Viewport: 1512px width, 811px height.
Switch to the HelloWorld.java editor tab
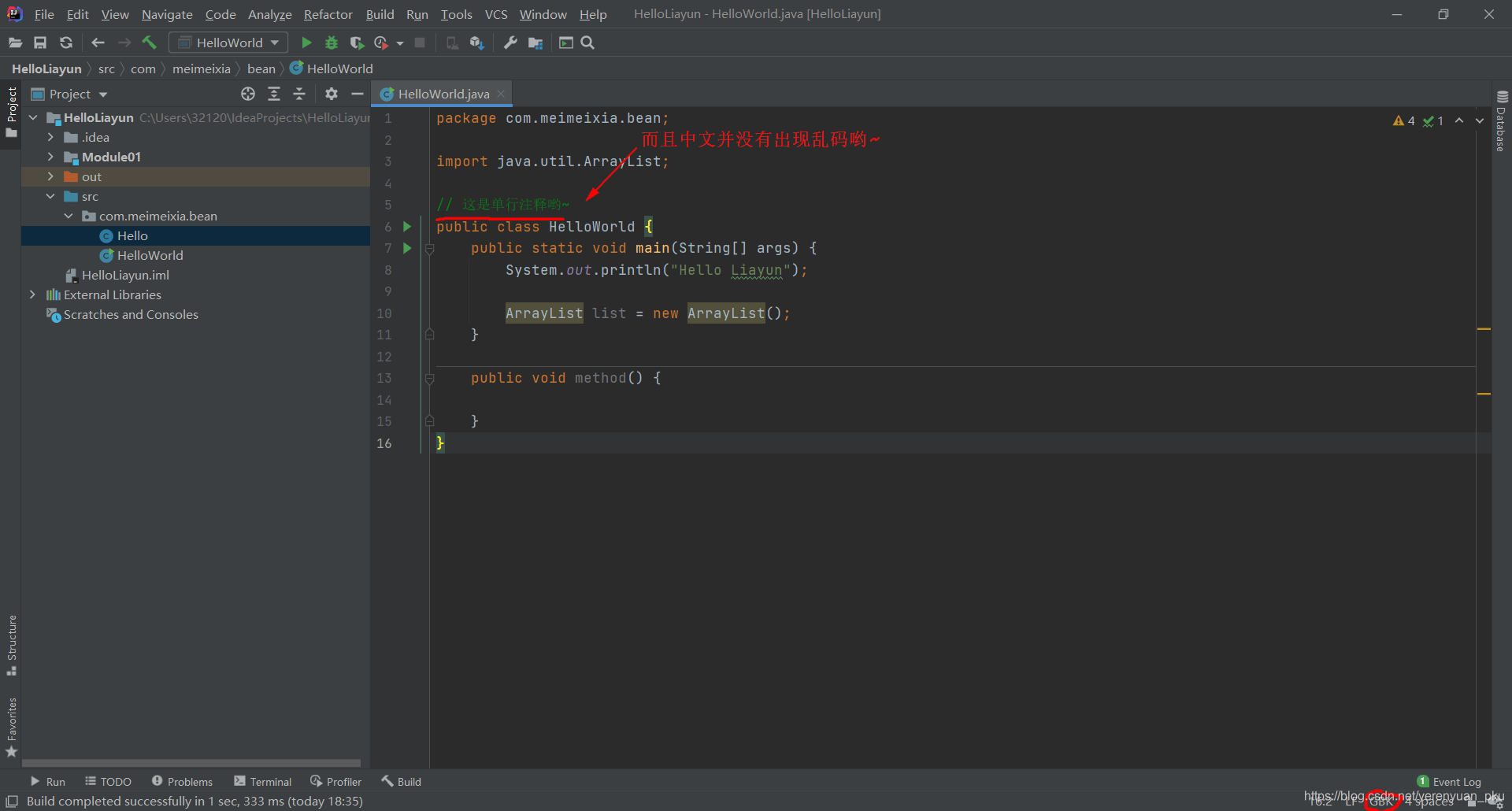click(x=443, y=94)
